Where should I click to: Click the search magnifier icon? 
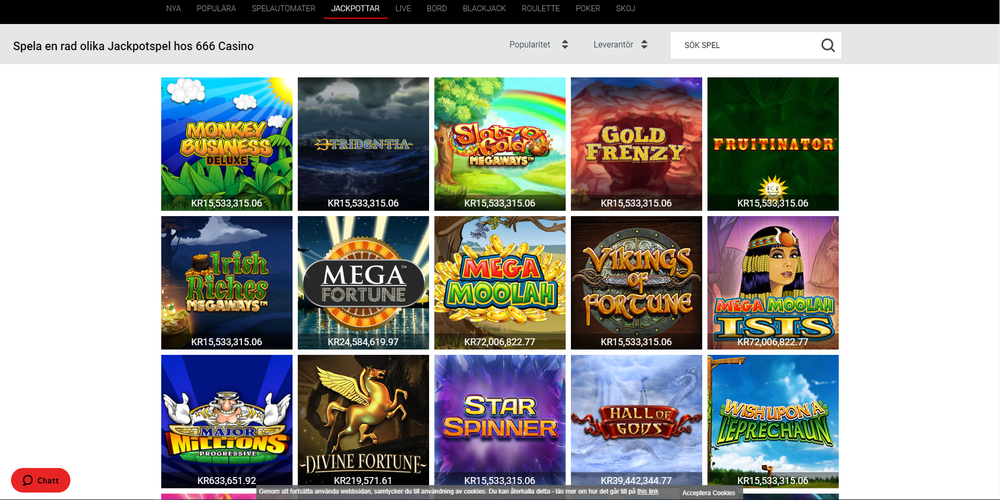[828, 45]
